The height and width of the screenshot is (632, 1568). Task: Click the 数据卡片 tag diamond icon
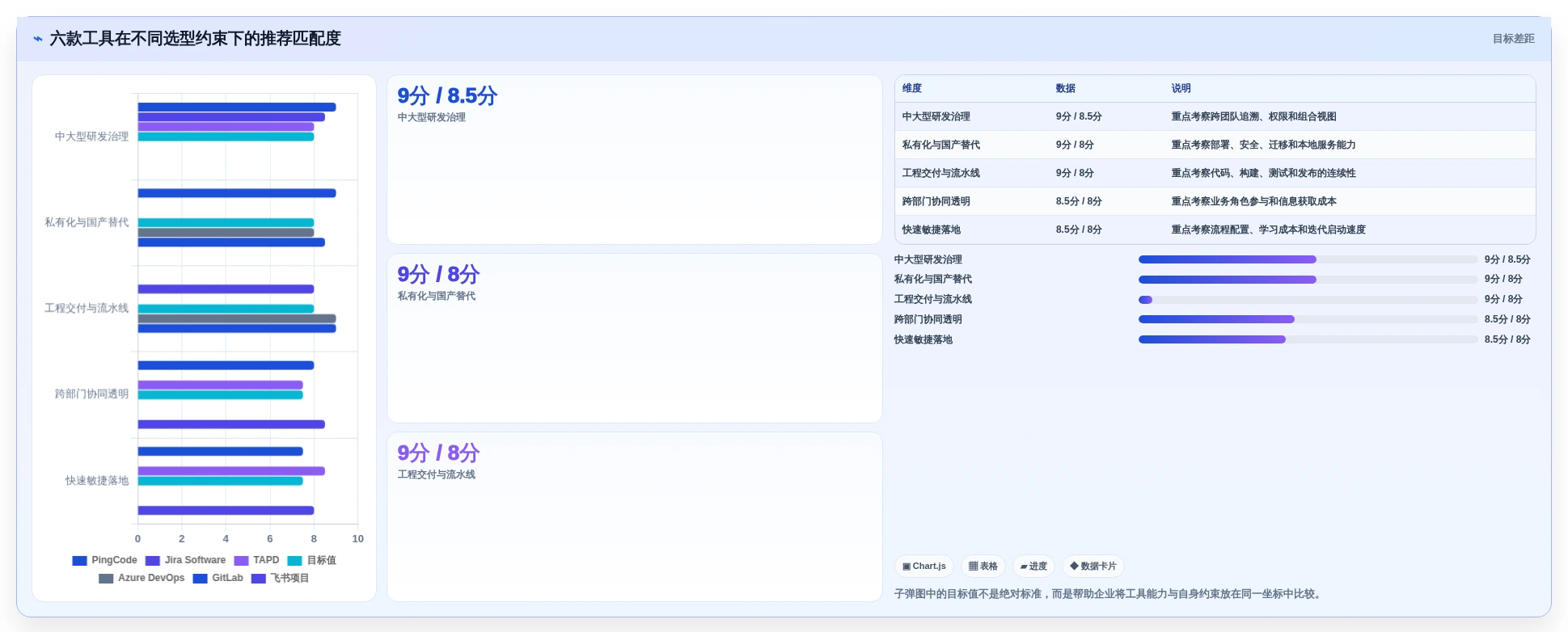[x=1075, y=567]
